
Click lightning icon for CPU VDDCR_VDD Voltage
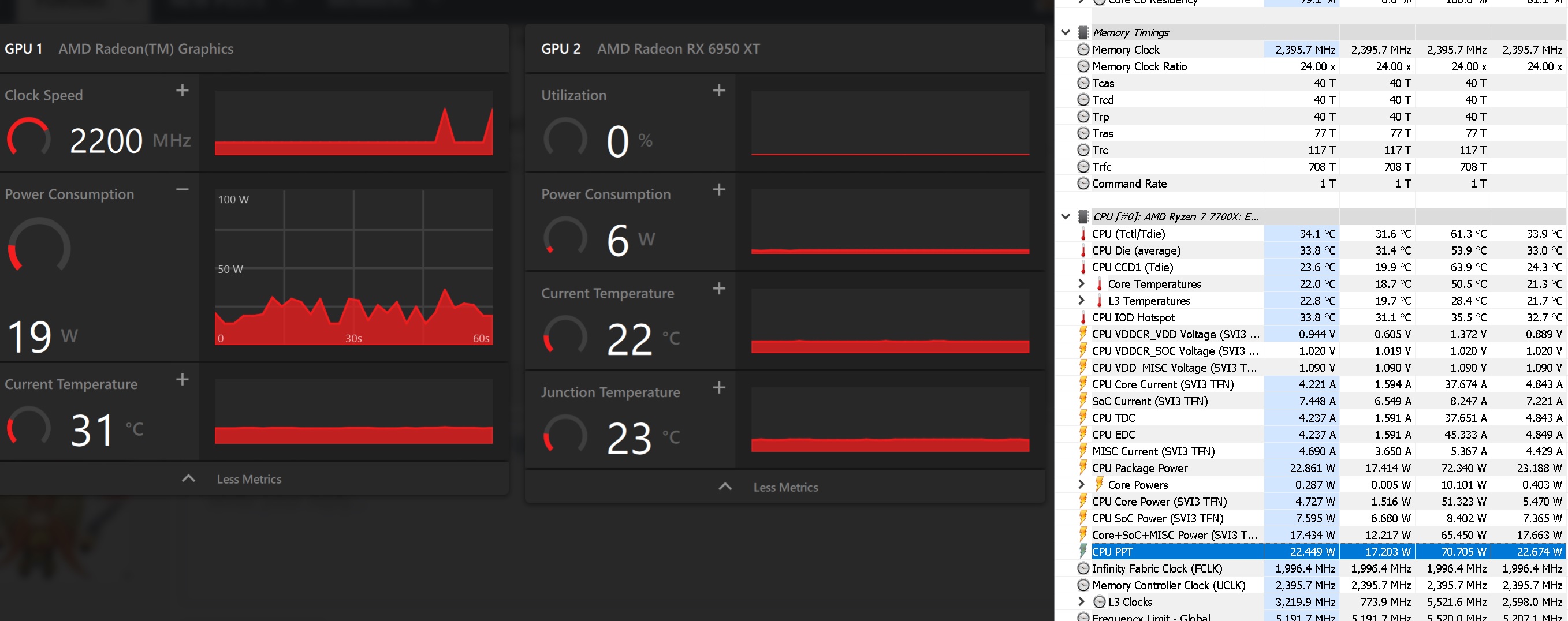(1083, 334)
